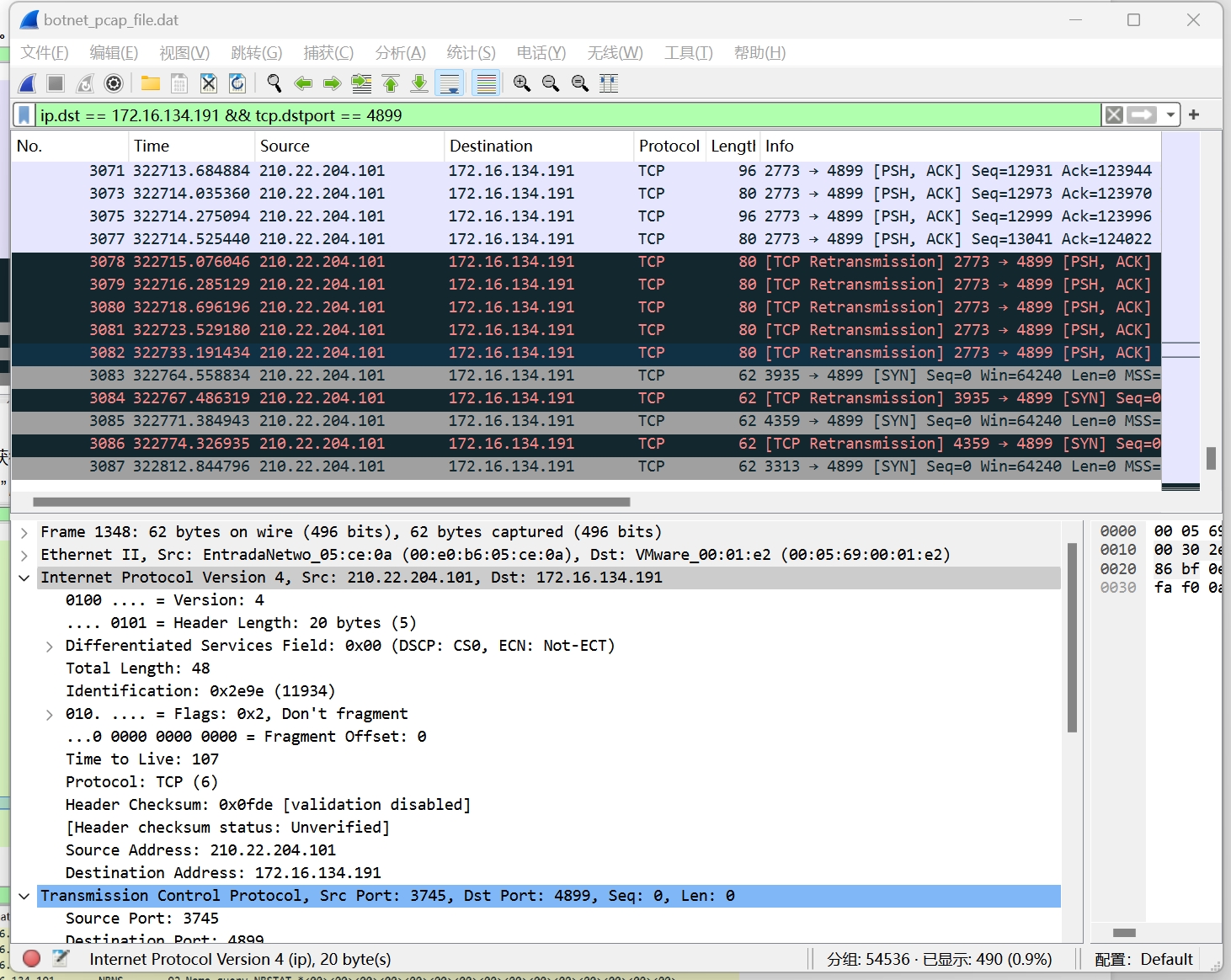The width and height of the screenshot is (1231, 980).
Task: Start a new capture with the shark fin icon
Action: coord(27,83)
